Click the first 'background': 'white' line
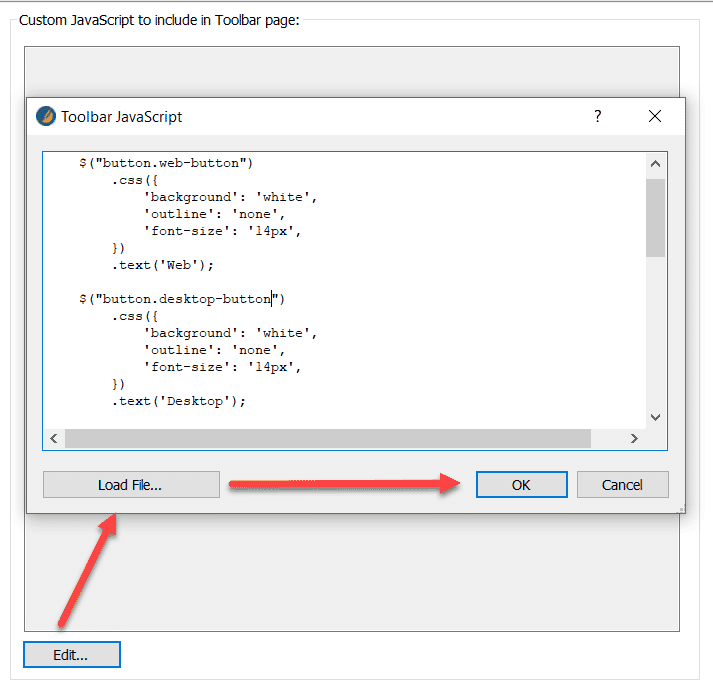This screenshot has height=682, width=713. point(230,197)
